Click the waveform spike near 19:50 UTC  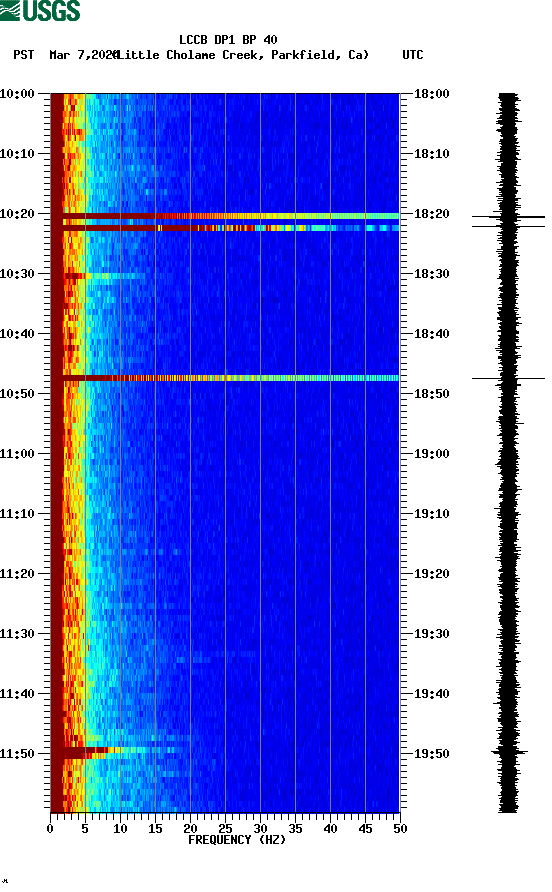pyautogui.click(x=509, y=751)
